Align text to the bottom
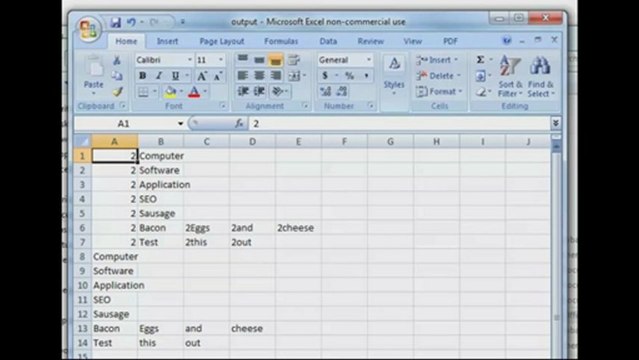 point(275,60)
